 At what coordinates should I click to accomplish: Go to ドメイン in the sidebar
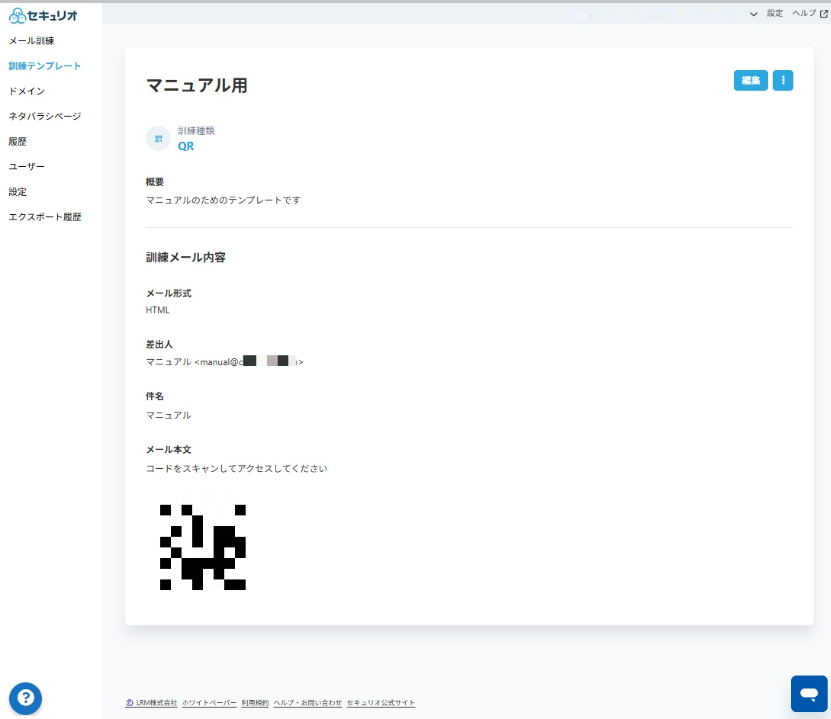click(26, 91)
